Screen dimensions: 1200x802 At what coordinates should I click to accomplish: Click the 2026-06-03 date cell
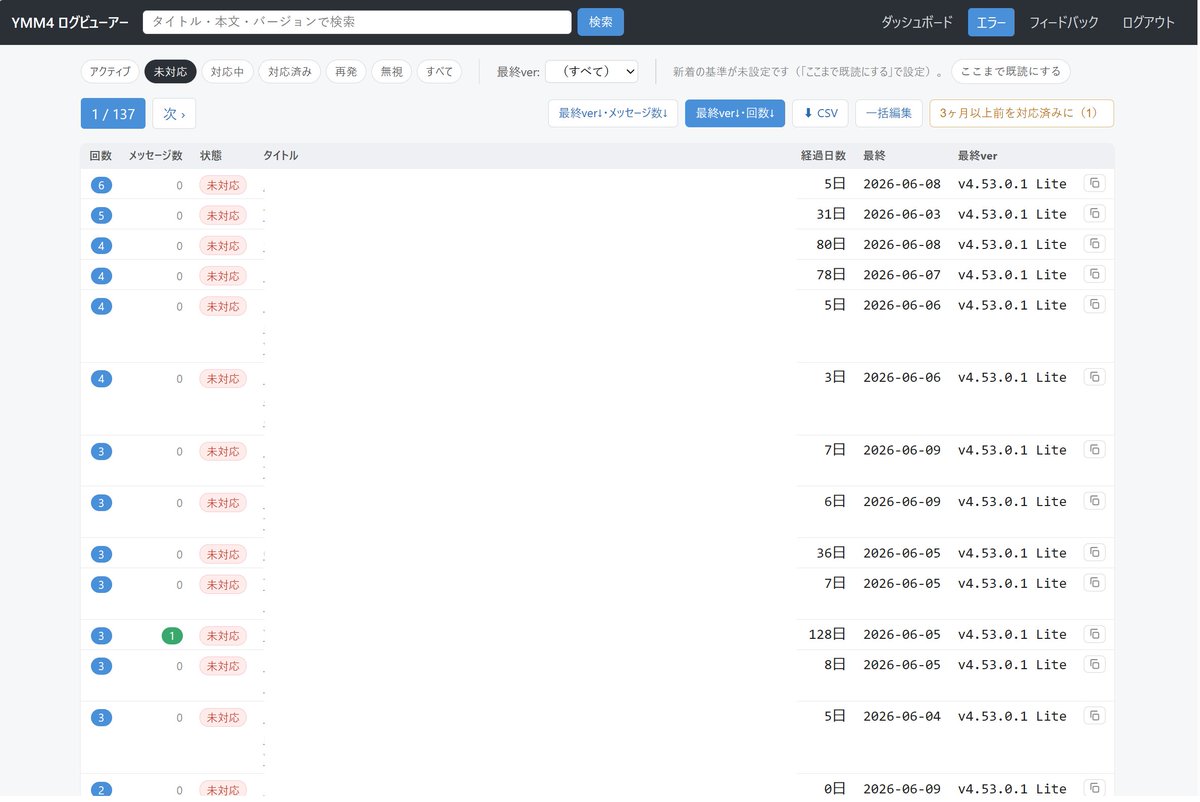click(902, 214)
